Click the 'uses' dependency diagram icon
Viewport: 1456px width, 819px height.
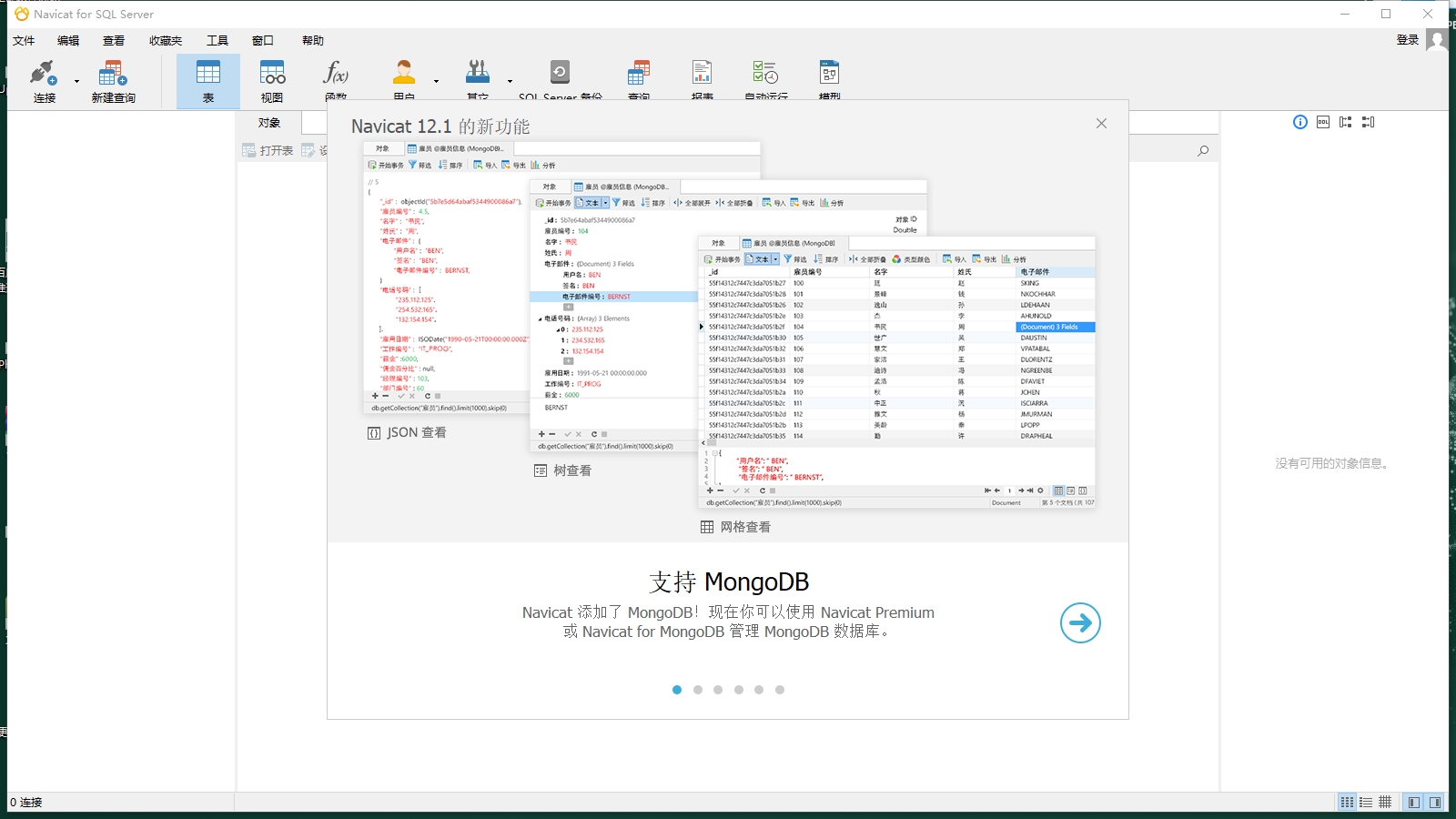pos(1346,122)
